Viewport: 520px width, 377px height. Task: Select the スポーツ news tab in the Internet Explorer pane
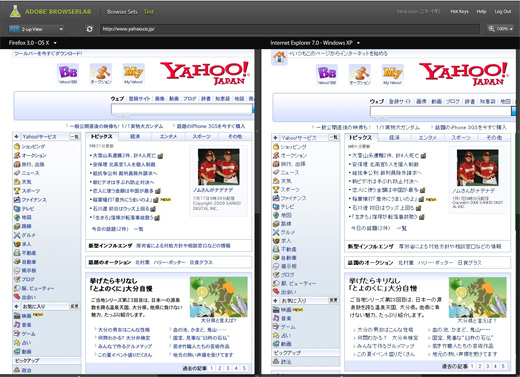click(461, 138)
